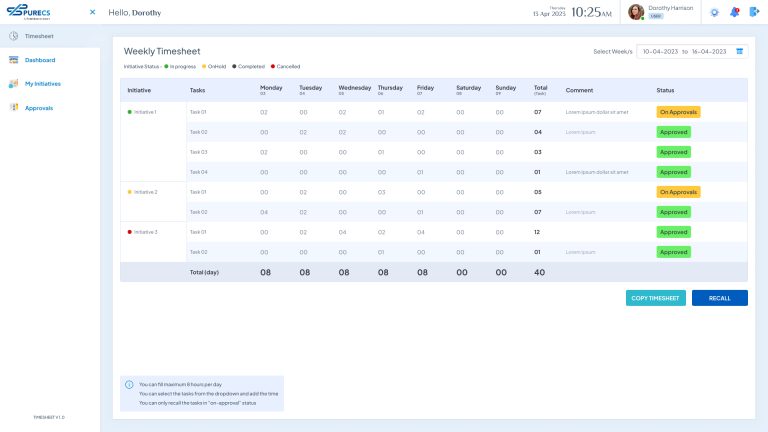Click the logout icon in header
768x432 pixels.
point(754,12)
